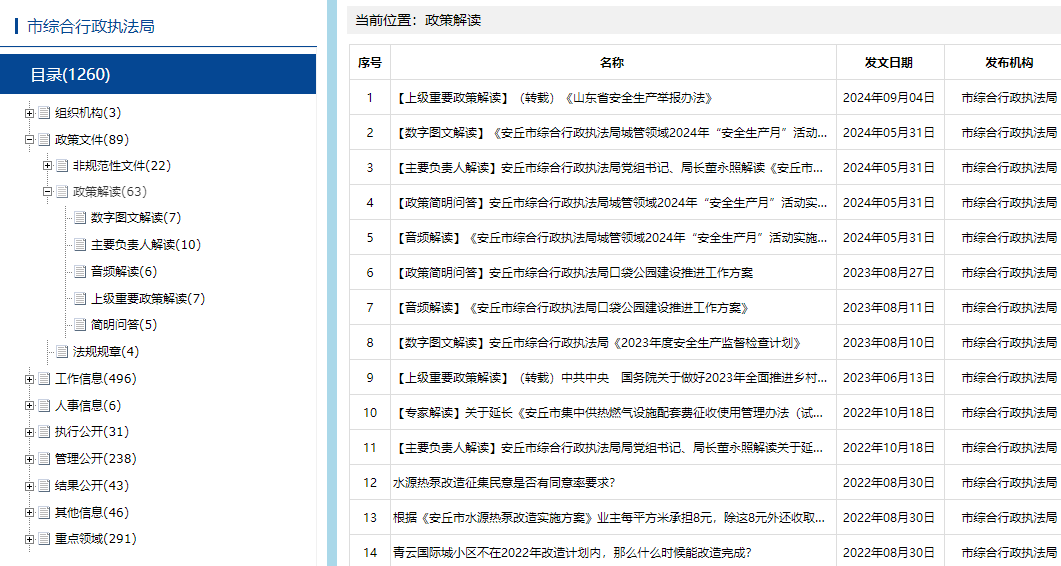Click document icon beside 上级重要政策解读(7)
1061x566 pixels.
[80, 299]
